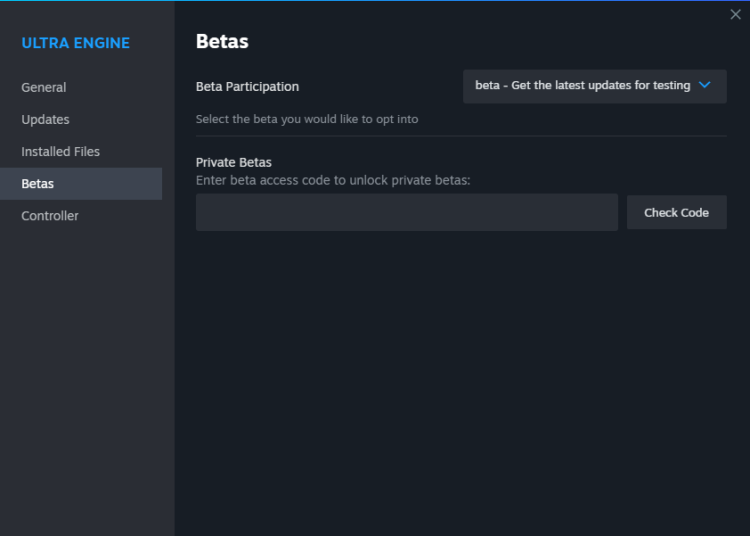Click the empty panel area below the code field

(461, 380)
